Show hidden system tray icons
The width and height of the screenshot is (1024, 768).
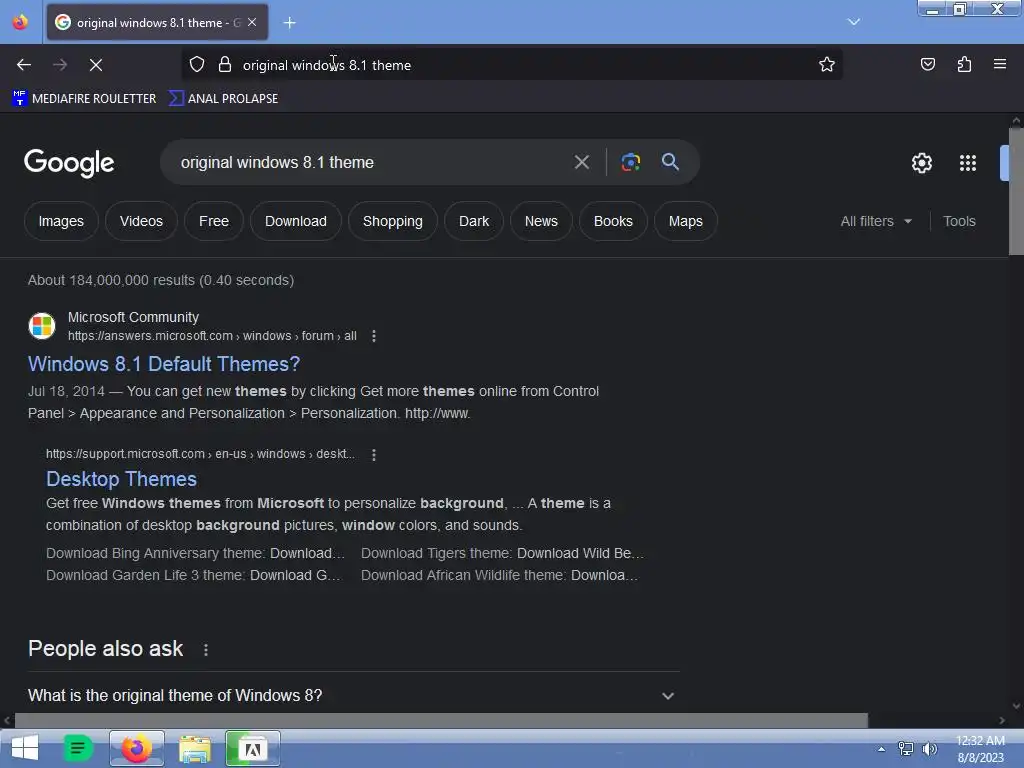click(x=881, y=749)
